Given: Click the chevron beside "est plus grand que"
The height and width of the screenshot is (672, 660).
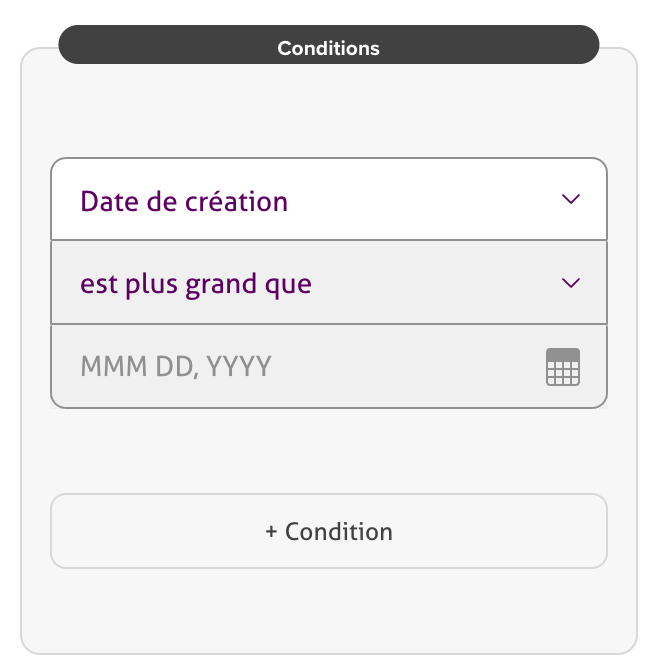Looking at the screenshot, I should 571,283.
